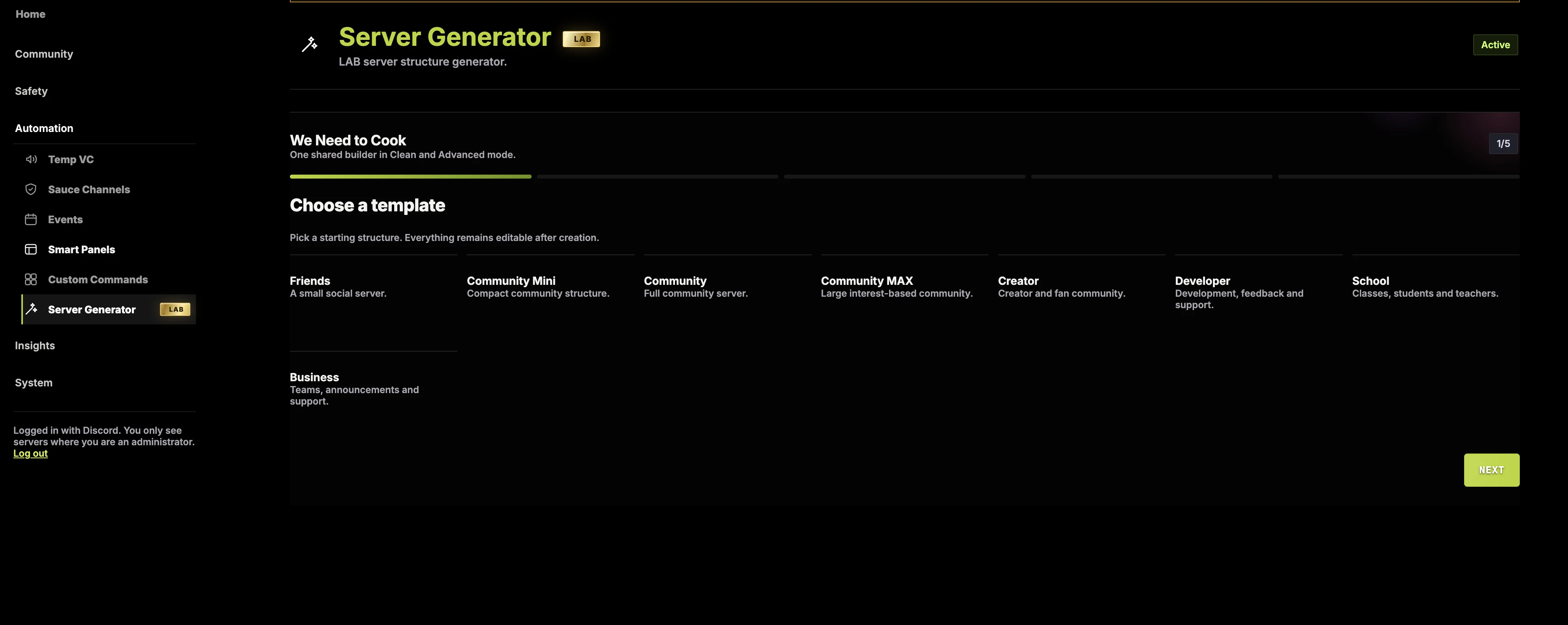The image size is (1568, 625).
Task: Click the Active status badge
Action: point(1495,45)
